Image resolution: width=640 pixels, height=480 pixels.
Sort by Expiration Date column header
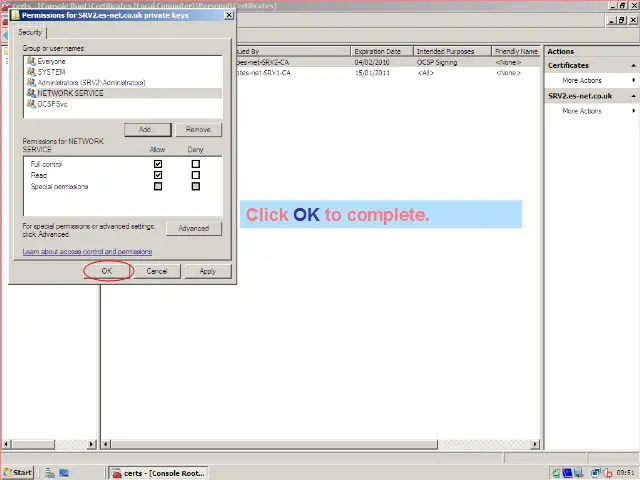pos(378,51)
